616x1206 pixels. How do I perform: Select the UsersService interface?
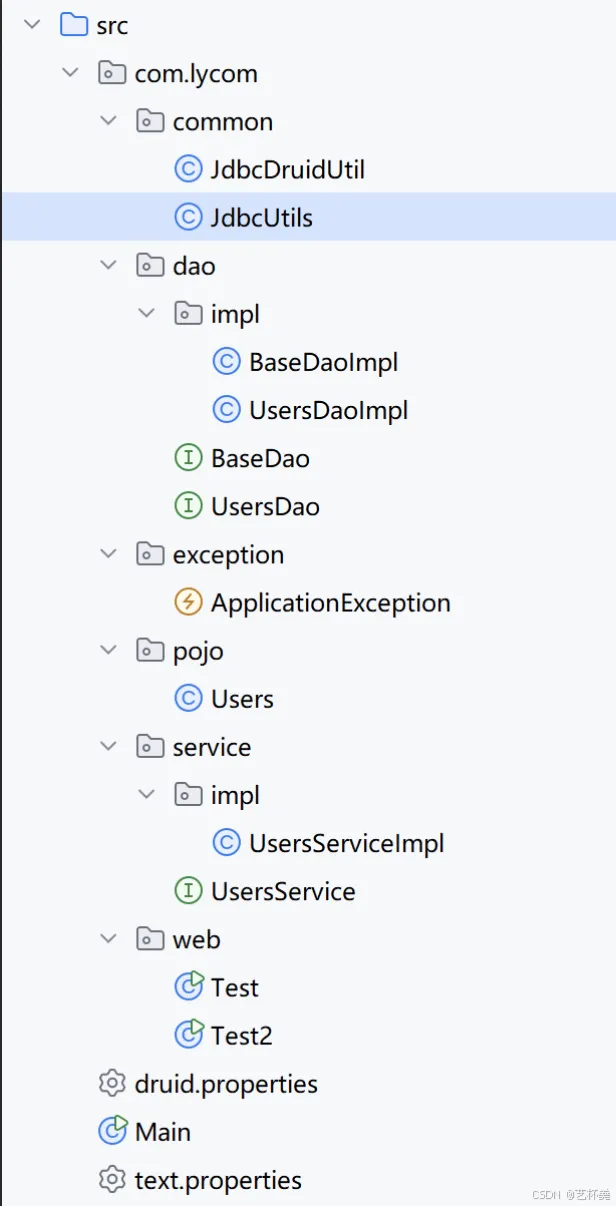tap(283, 891)
